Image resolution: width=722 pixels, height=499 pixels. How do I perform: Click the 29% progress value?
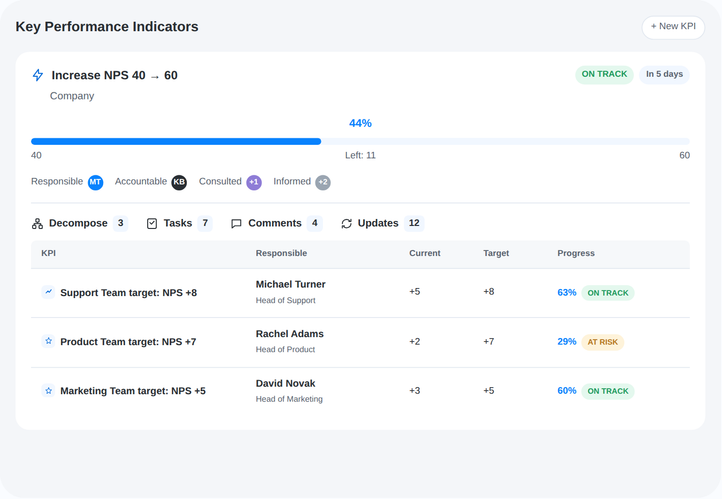pyautogui.click(x=567, y=342)
